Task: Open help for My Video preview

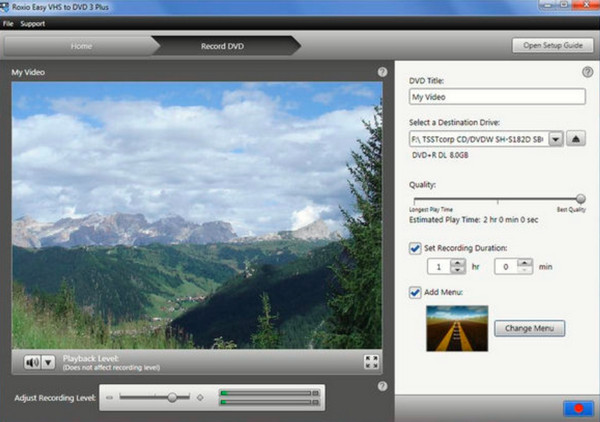Action: tap(382, 72)
